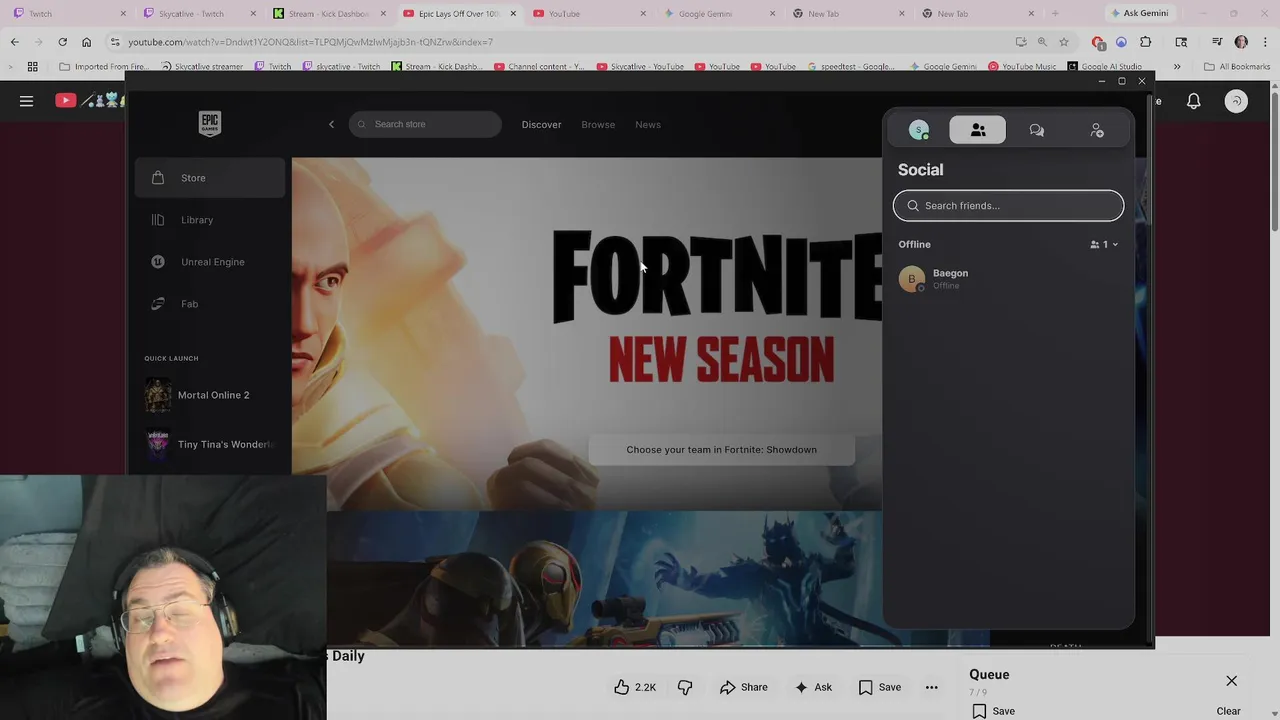This screenshot has height=720, width=1280.
Task: Like the YouTube video with 2.2K likes
Action: (635, 687)
